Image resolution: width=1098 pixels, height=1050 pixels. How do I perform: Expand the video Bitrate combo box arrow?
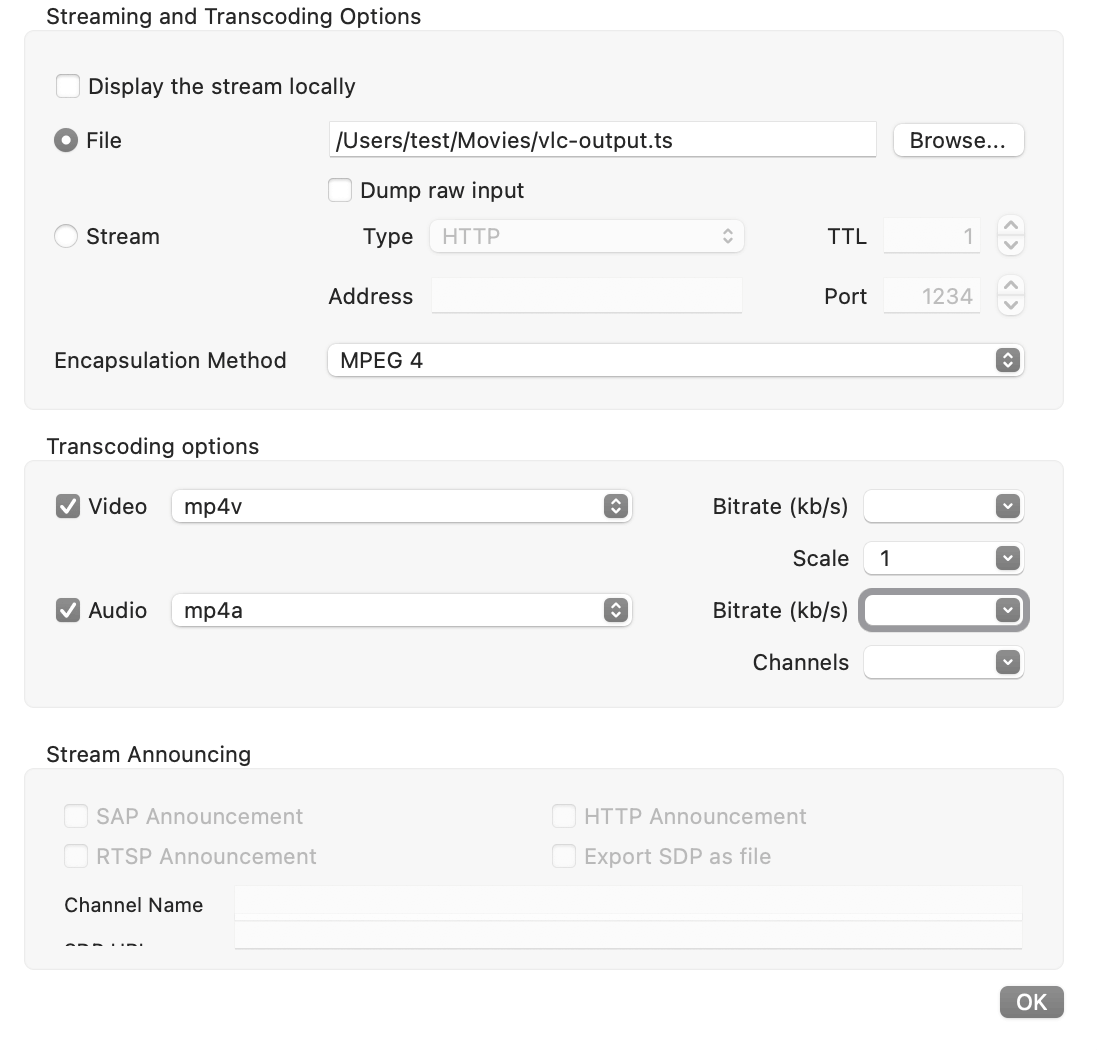pyautogui.click(x=1007, y=507)
